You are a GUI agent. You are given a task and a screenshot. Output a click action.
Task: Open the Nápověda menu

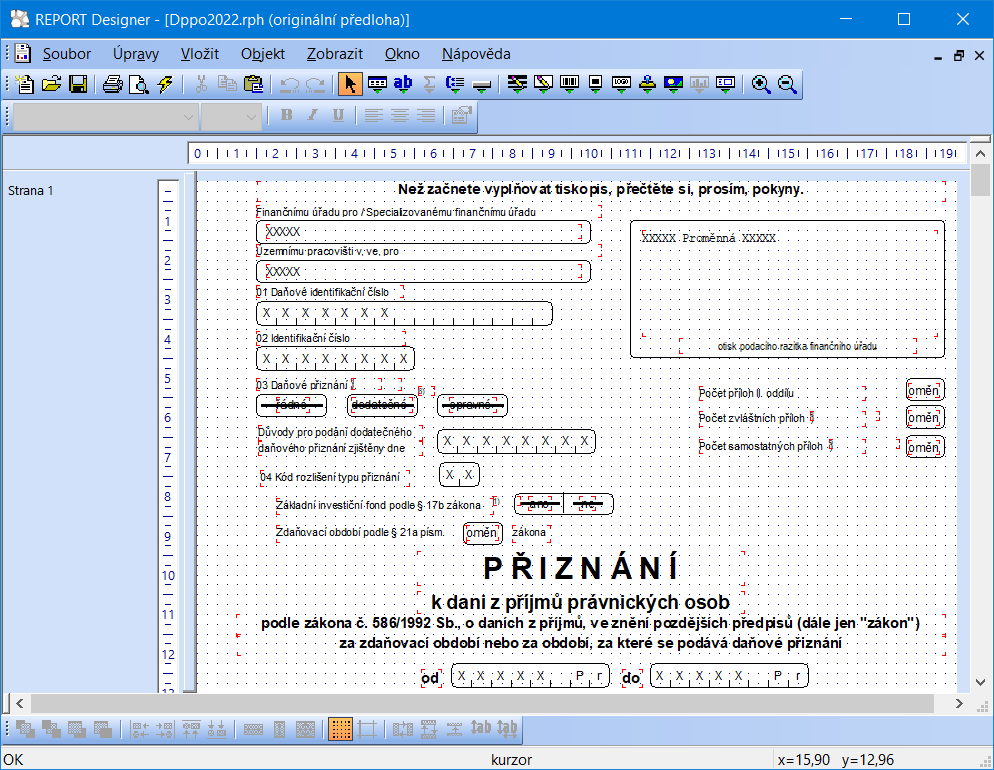[476, 54]
